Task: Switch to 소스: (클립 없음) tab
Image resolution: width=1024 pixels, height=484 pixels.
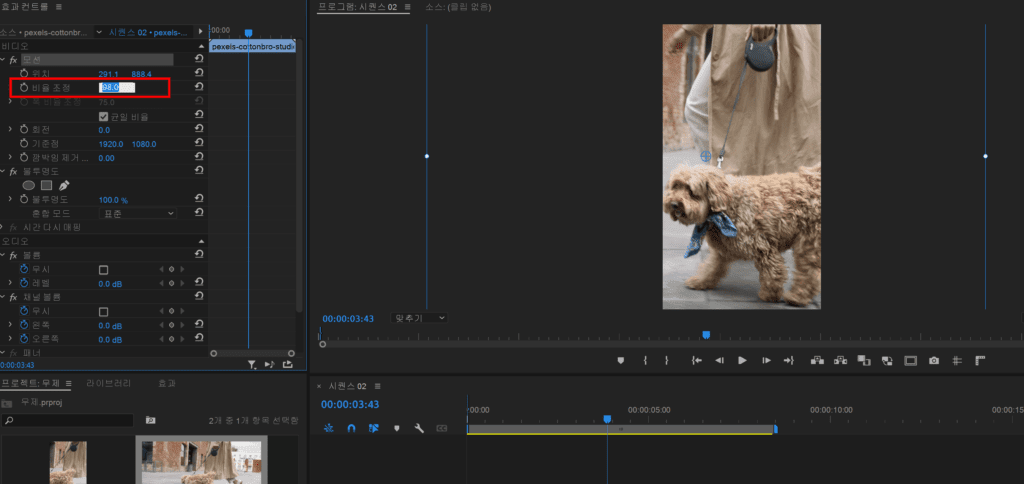Action: 458,7
